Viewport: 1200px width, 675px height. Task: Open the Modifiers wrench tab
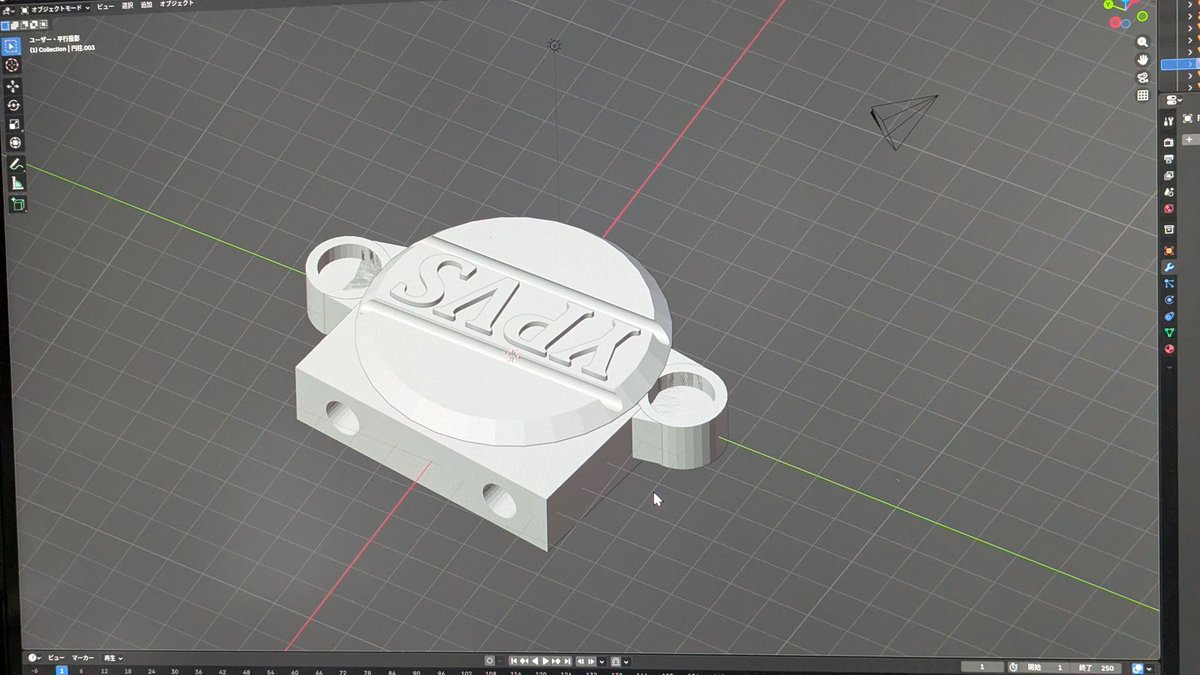[x=1168, y=268]
